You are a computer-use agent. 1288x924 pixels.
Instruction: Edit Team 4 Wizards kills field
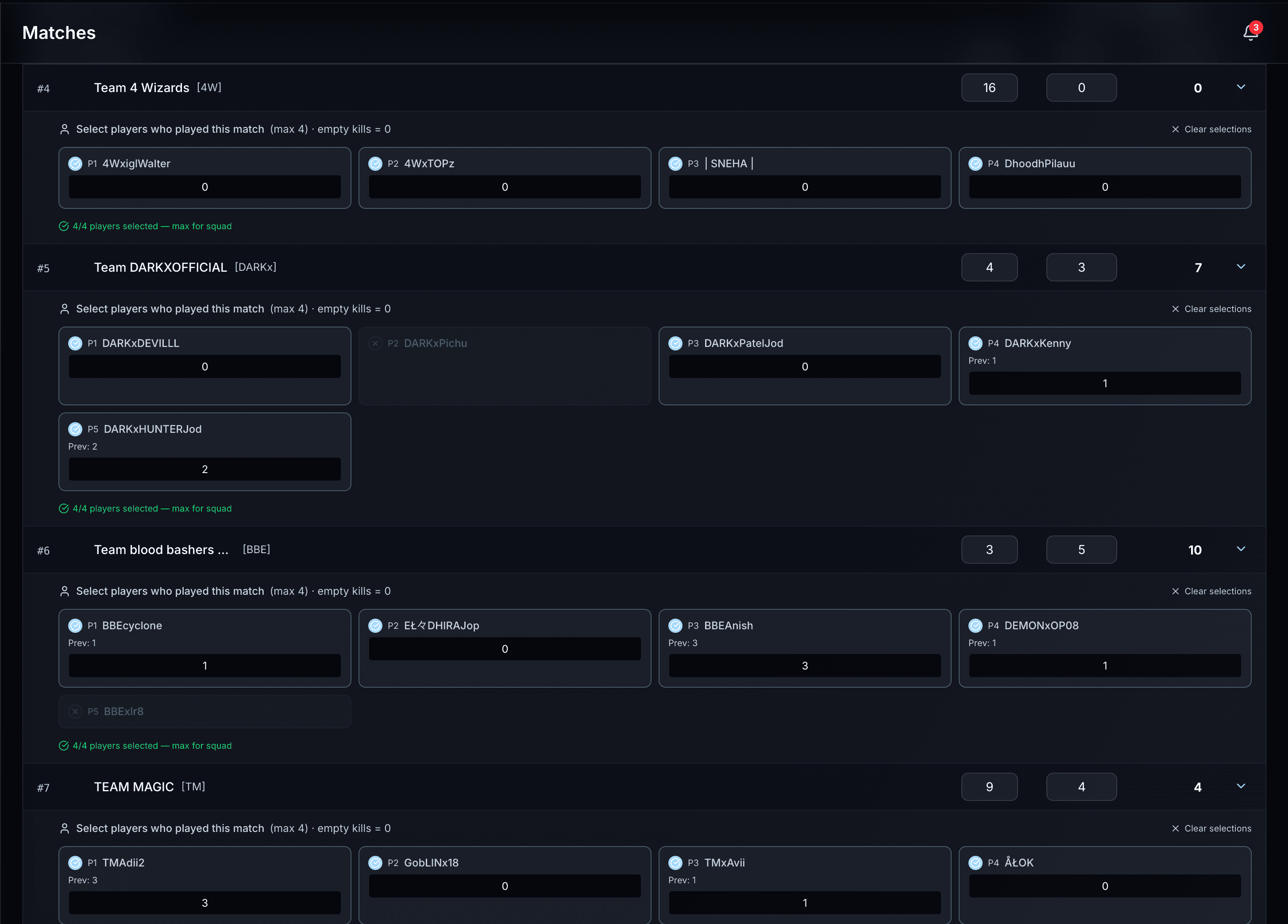click(x=1081, y=88)
